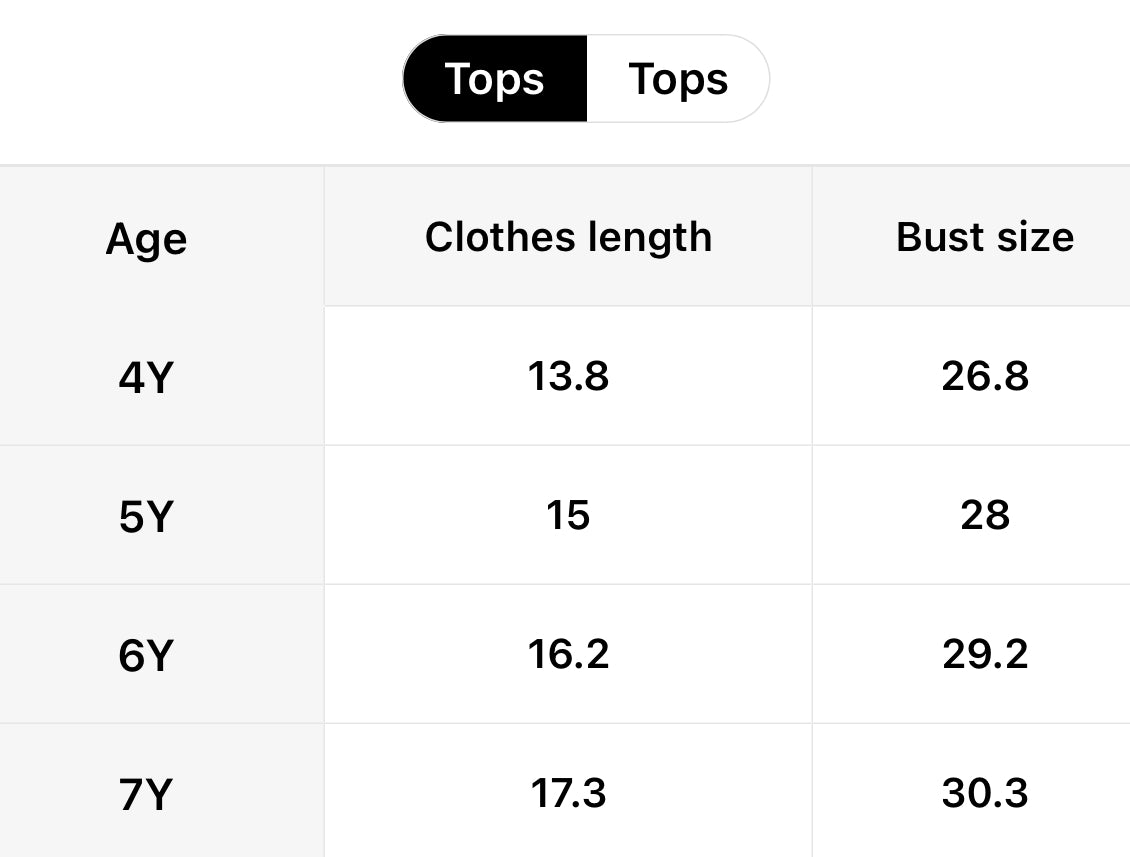Click the 28 bust size cell
The image size is (1130, 857).
pyautogui.click(x=985, y=516)
